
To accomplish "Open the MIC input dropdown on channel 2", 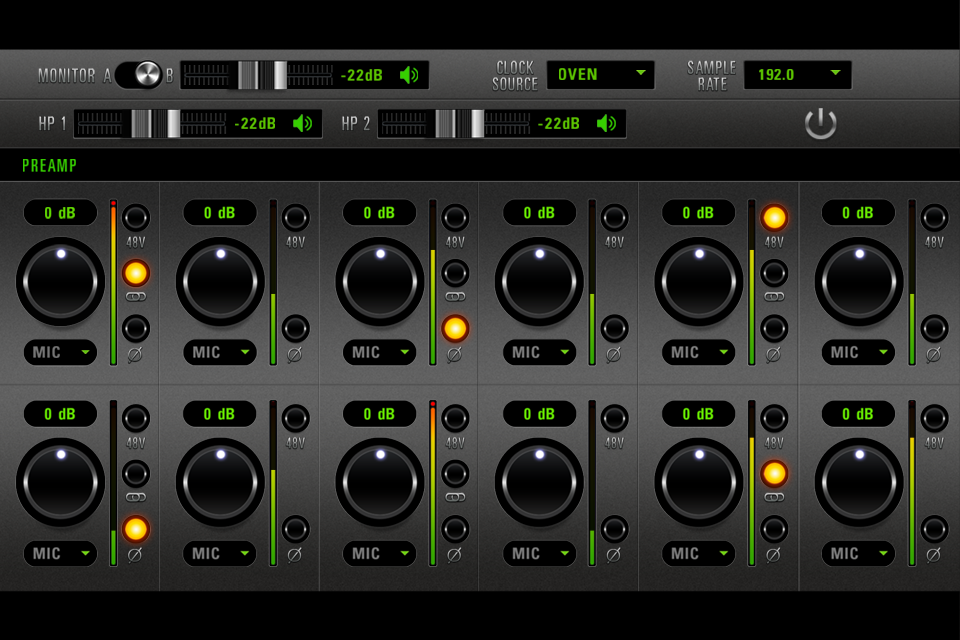I will tap(220, 352).
